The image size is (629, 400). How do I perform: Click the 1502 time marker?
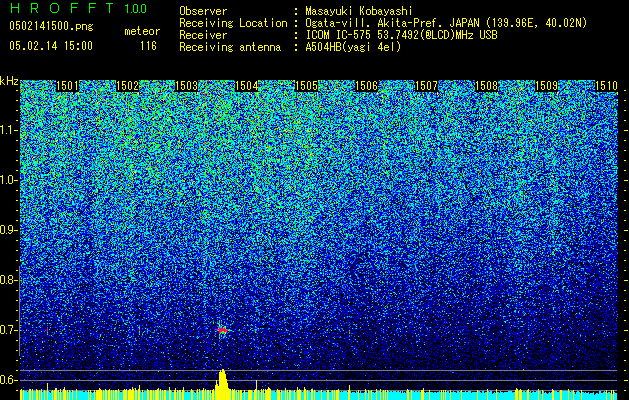pos(127,86)
